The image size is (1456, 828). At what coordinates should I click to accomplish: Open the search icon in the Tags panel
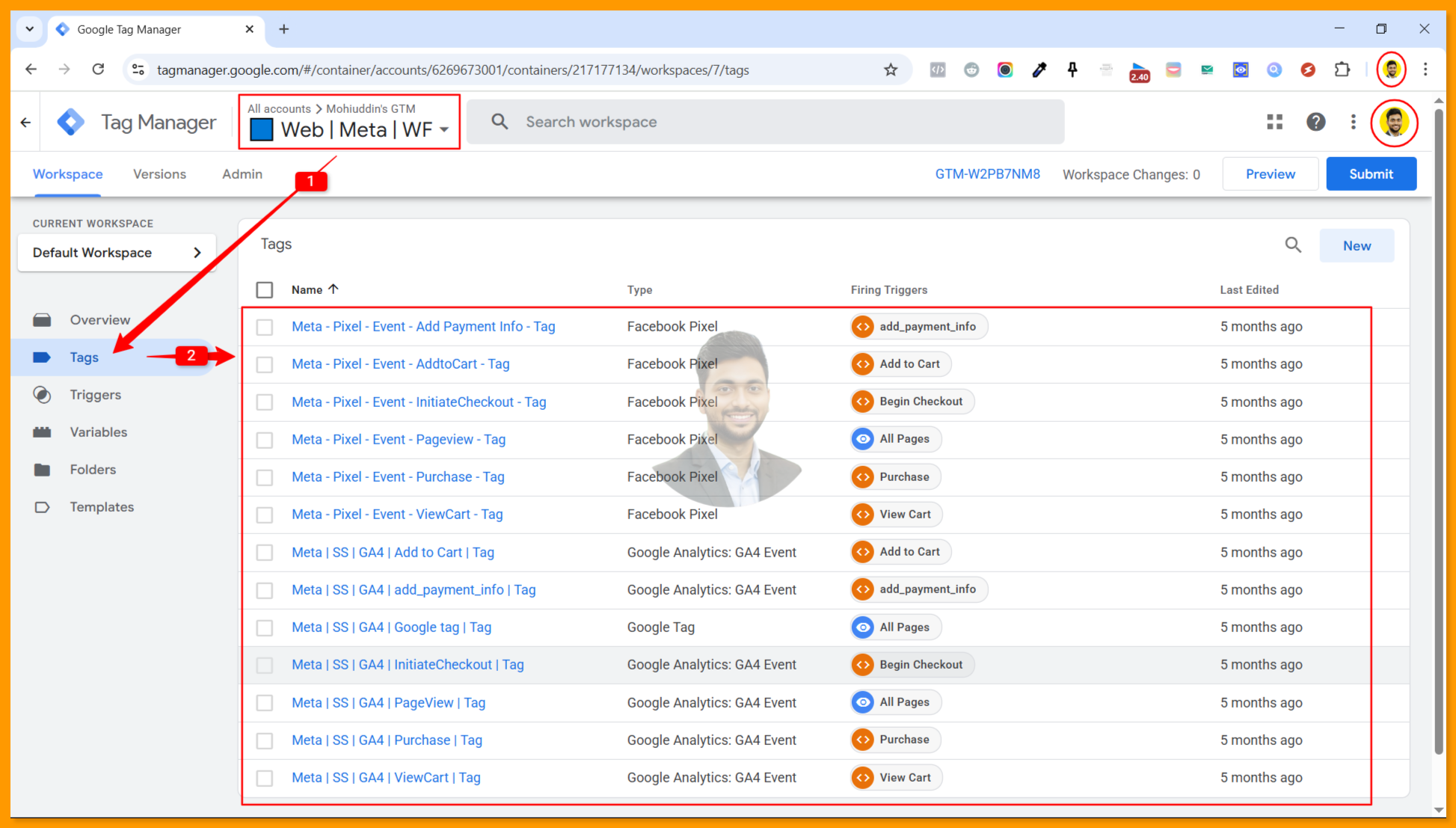point(1293,245)
